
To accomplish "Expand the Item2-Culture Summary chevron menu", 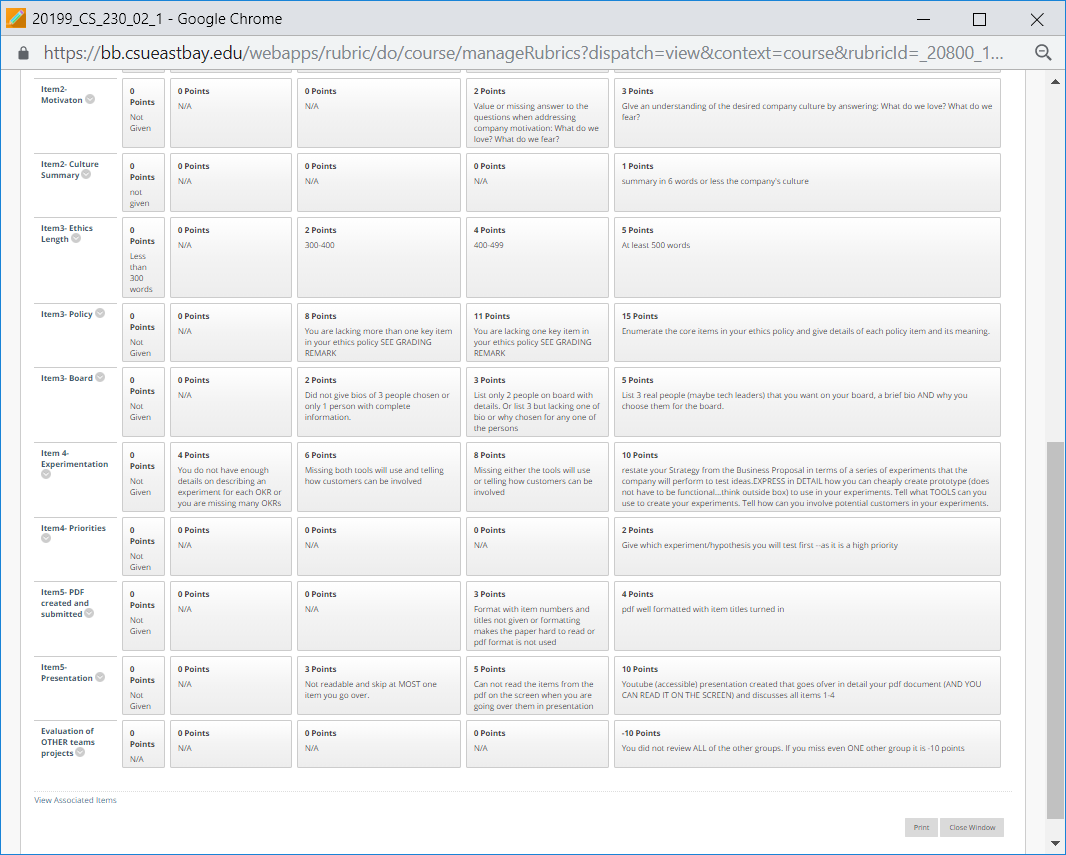I will pyautogui.click(x=86, y=175).
